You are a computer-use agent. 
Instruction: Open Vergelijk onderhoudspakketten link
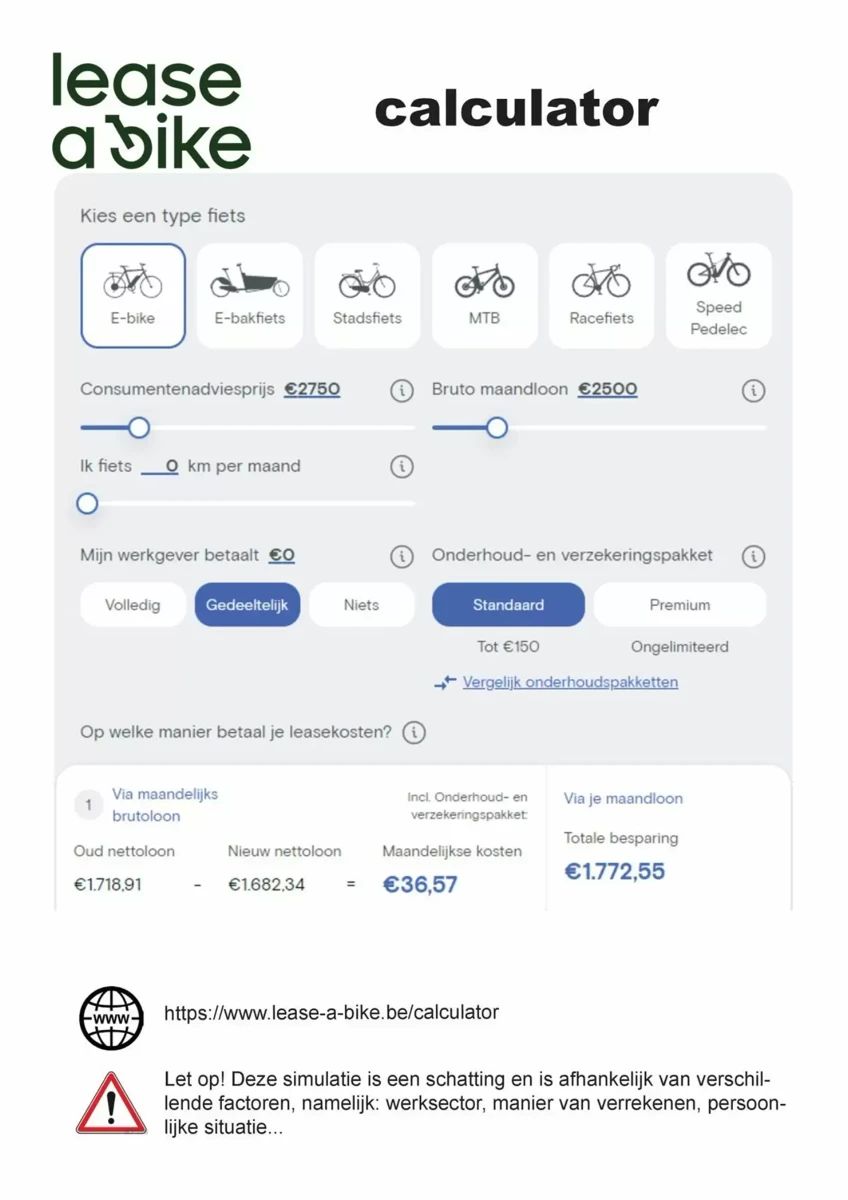570,682
